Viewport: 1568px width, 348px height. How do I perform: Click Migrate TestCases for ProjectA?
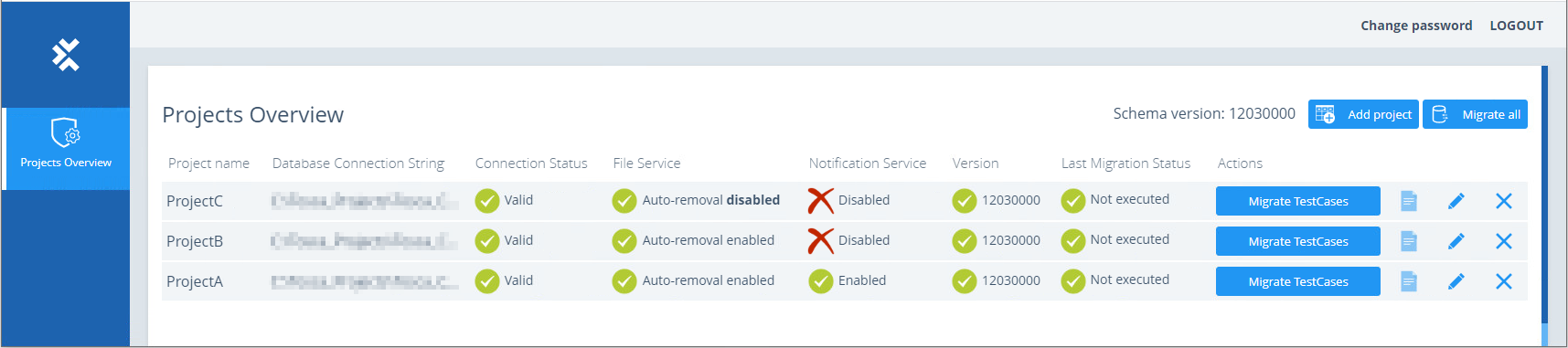[x=1298, y=281]
